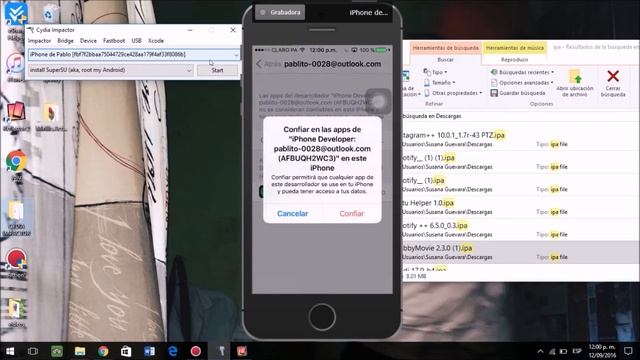Tap the iPhone home button
640x360 pixels.
(x=322, y=317)
